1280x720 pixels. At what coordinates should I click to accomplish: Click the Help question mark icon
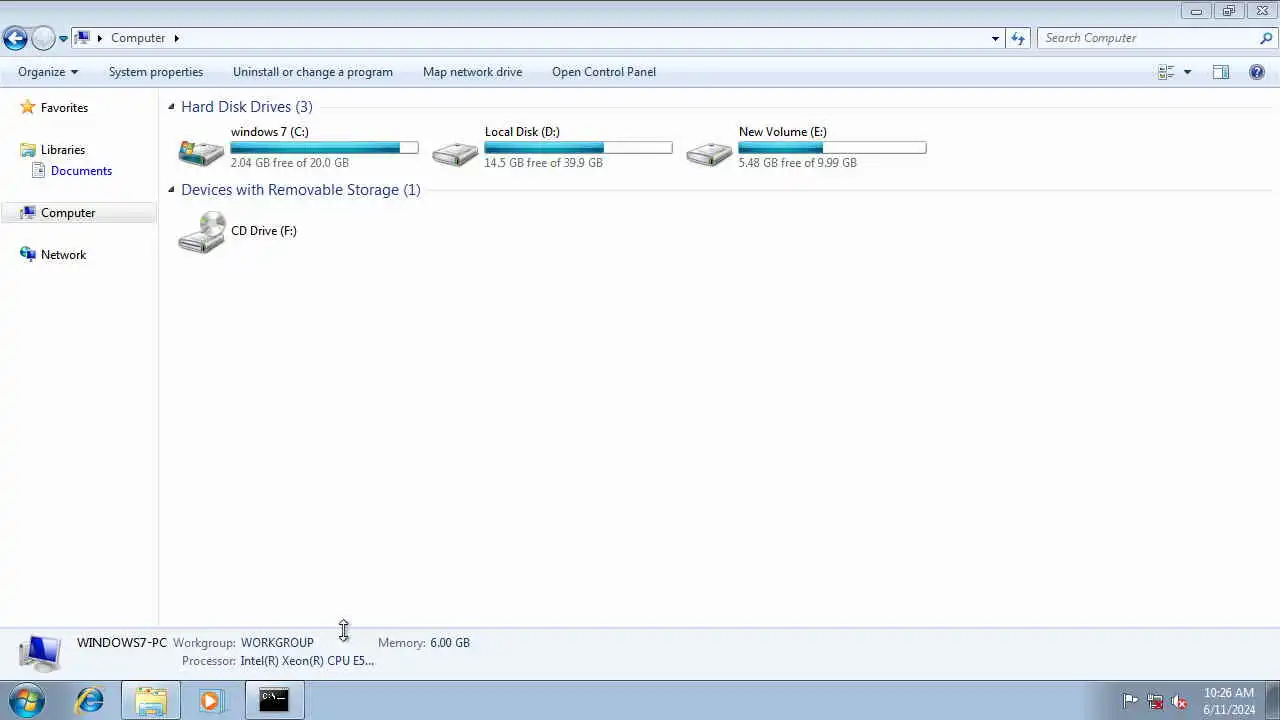(1257, 72)
